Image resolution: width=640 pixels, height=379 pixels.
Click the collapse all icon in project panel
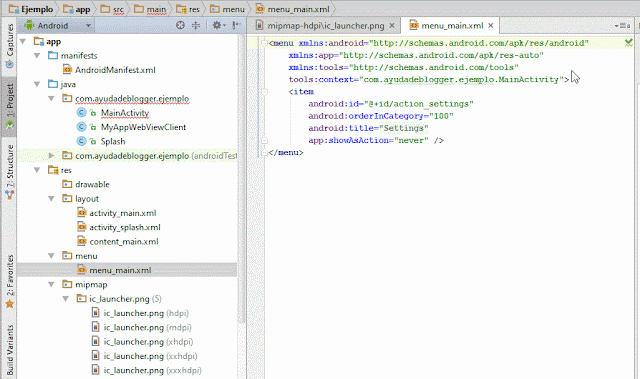point(196,25)
